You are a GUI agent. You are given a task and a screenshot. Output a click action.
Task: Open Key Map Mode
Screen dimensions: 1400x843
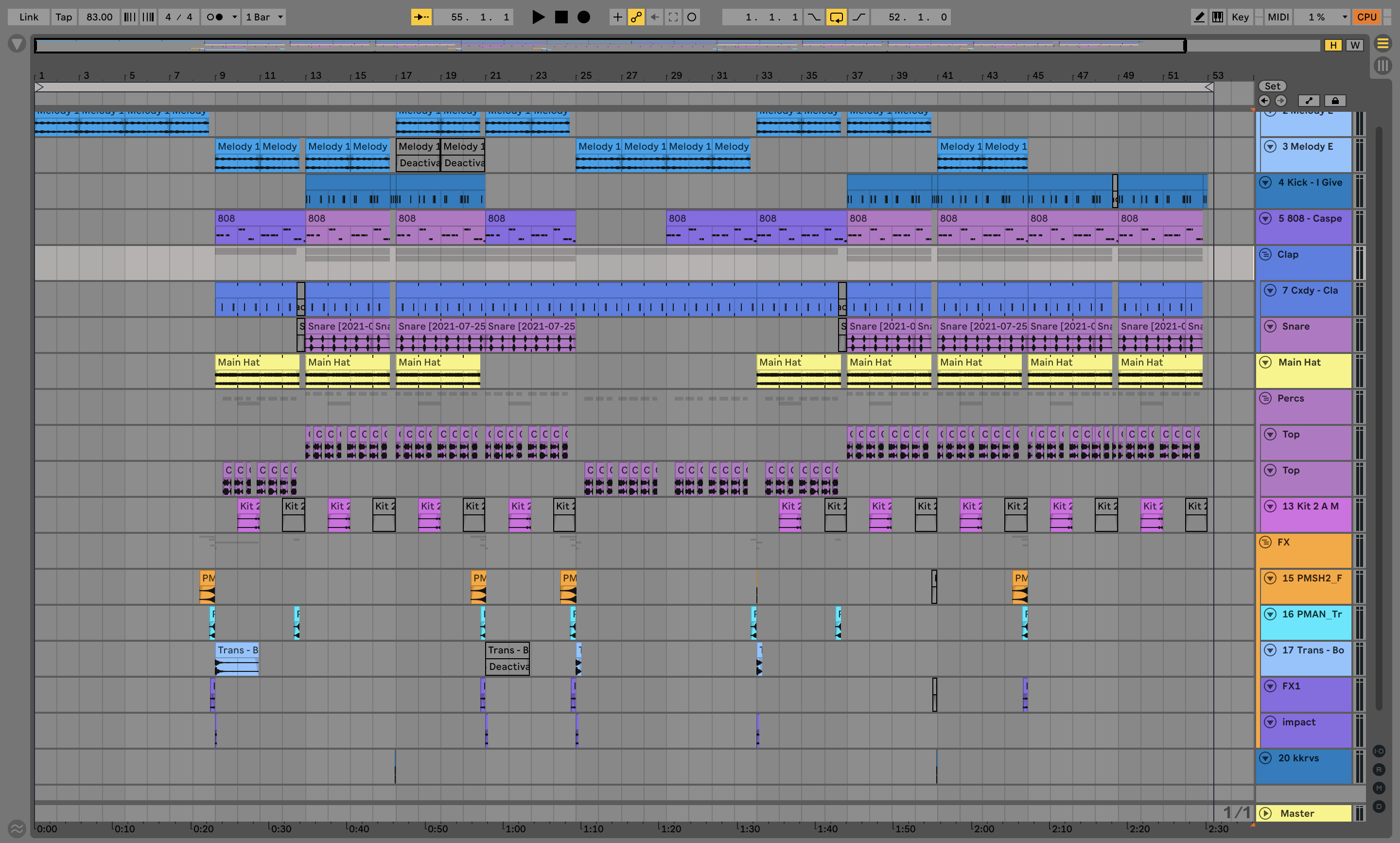[x=1240, y=17]
